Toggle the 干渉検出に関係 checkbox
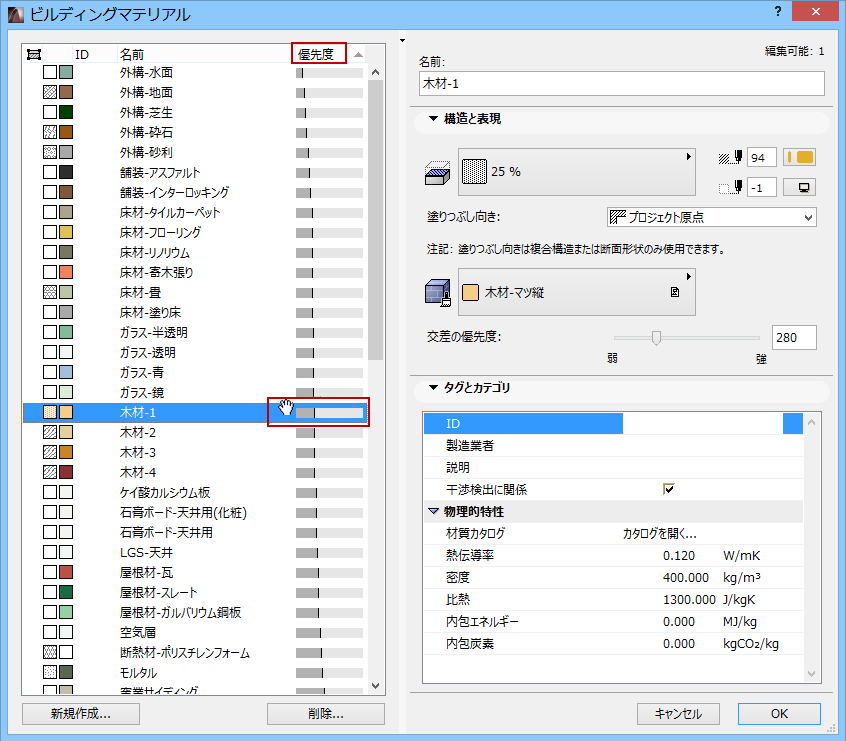Image resolution: width=846 pixels, height=741 pixels. click(668, 490)
